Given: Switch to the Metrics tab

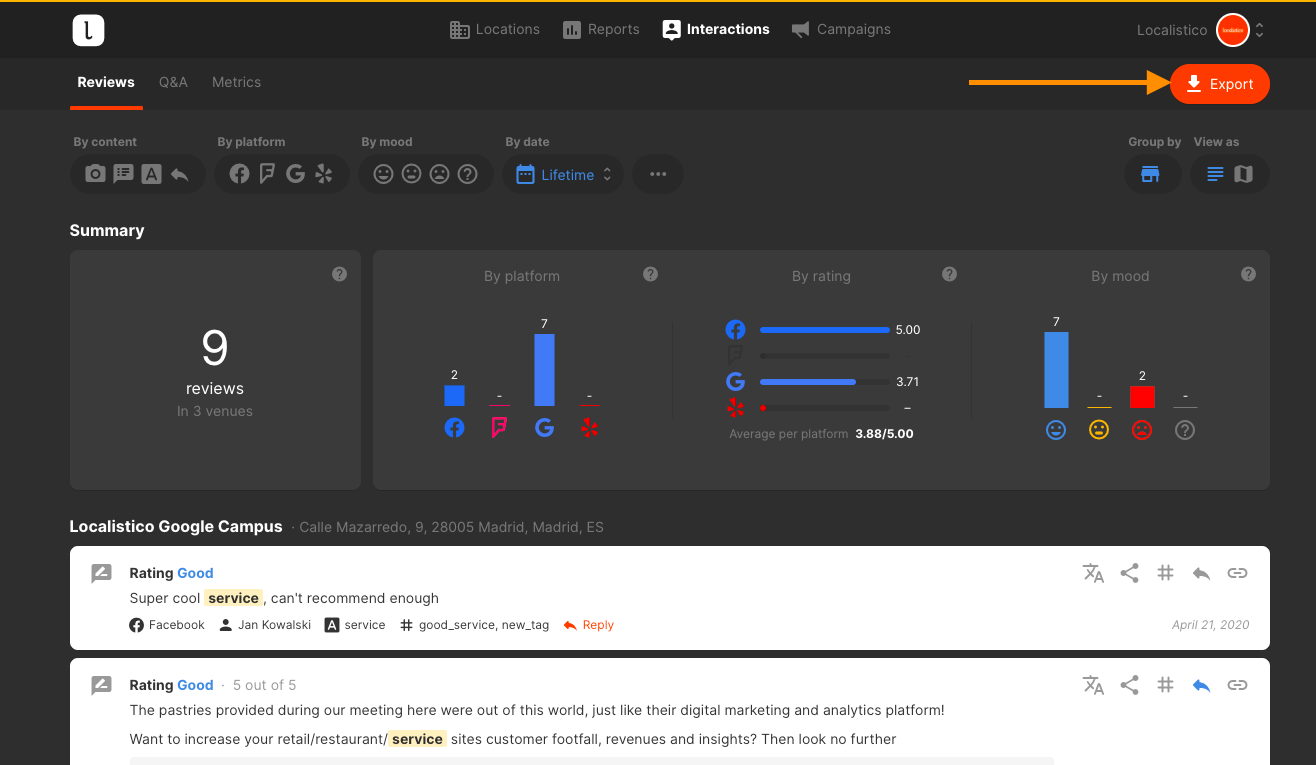Looking at the screenshot, I should click(236, 82).
